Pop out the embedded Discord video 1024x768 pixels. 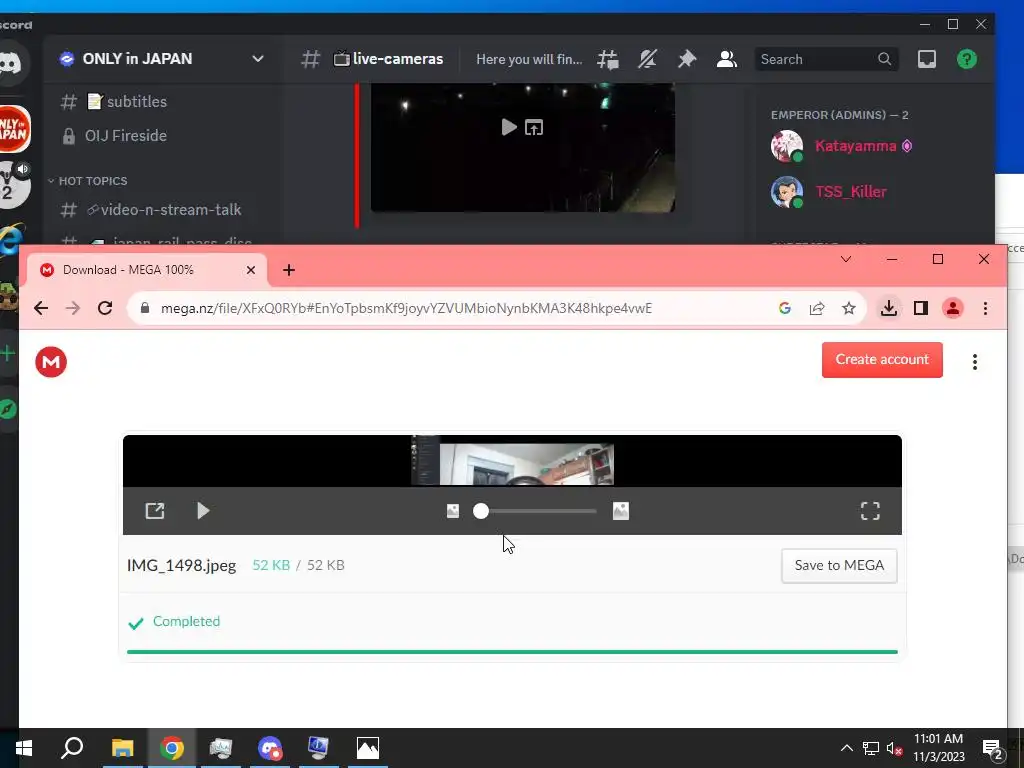[534, 128]
